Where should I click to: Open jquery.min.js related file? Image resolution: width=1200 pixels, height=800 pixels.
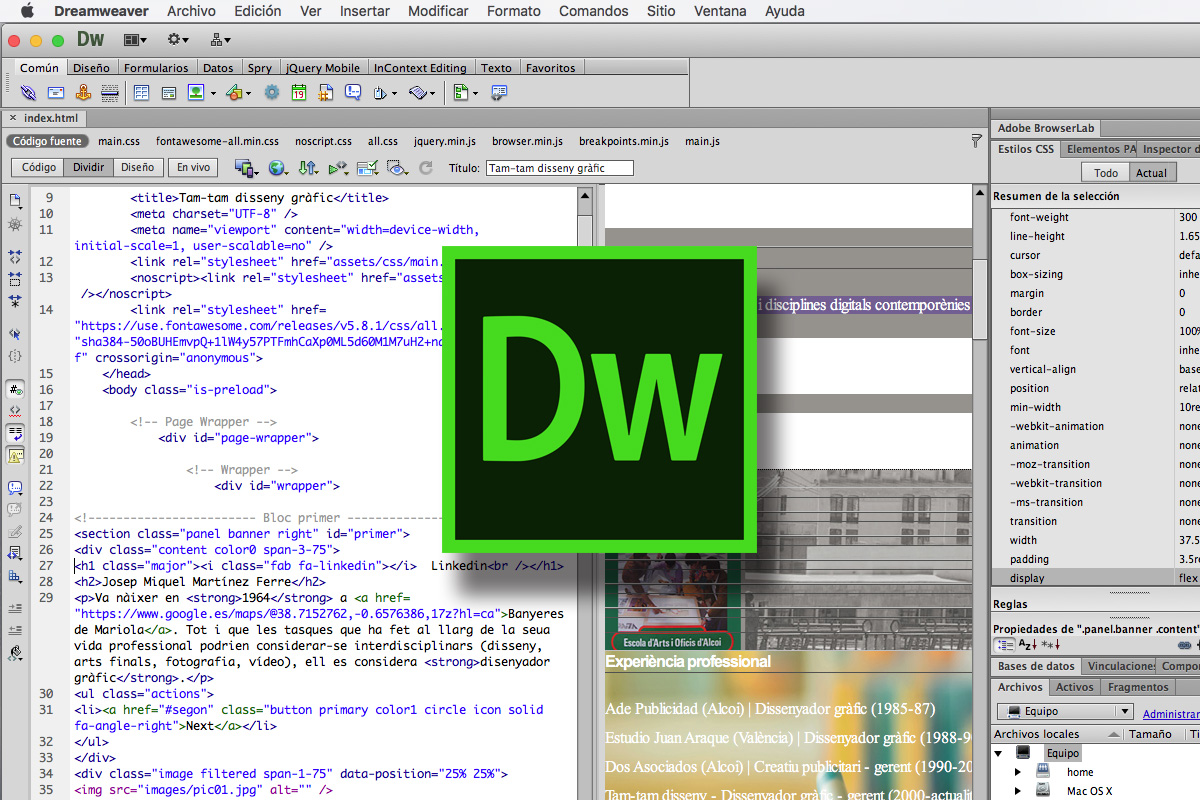(445, 141)
